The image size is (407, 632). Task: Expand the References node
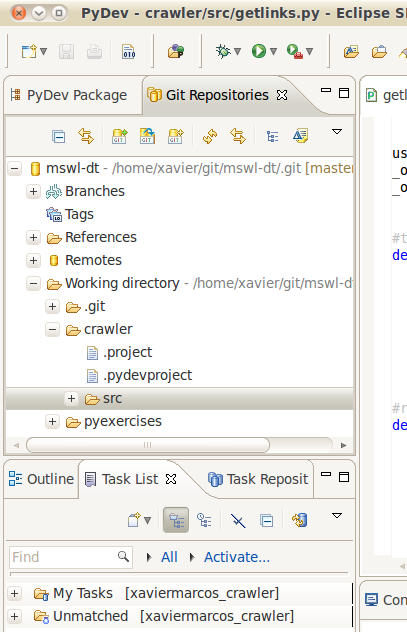tap(33, 237)
